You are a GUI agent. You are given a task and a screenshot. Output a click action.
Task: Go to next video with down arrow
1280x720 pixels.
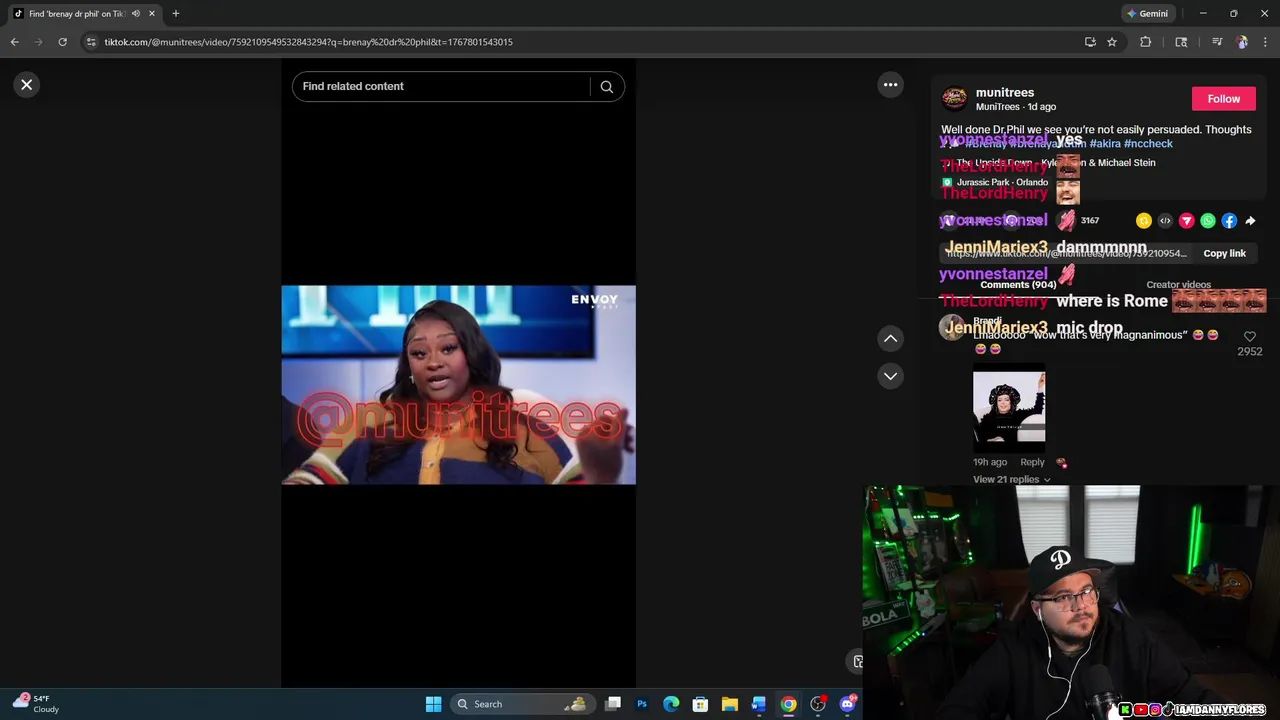click(x=890, y=376)
